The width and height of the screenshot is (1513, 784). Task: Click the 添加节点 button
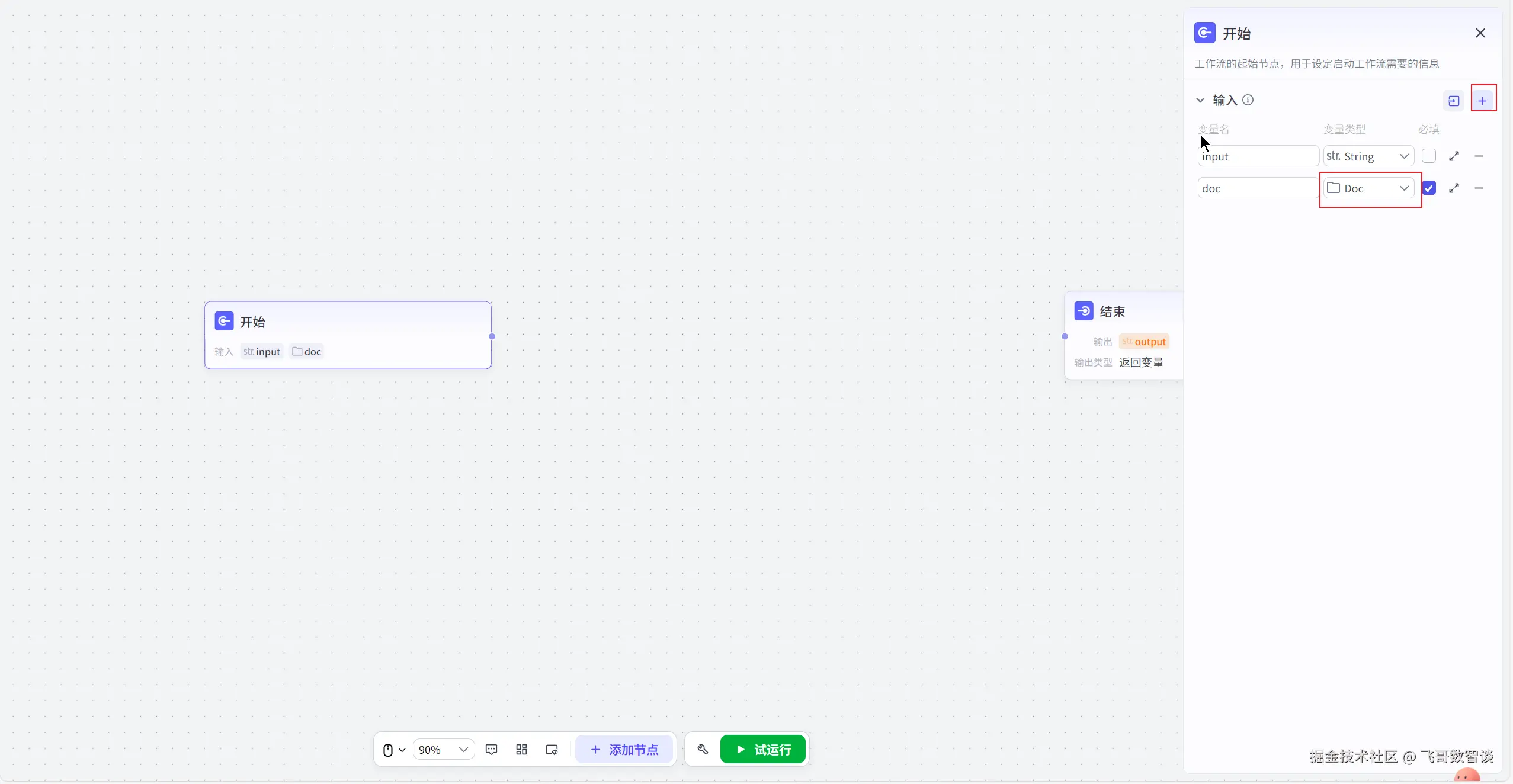click(624, 750)
